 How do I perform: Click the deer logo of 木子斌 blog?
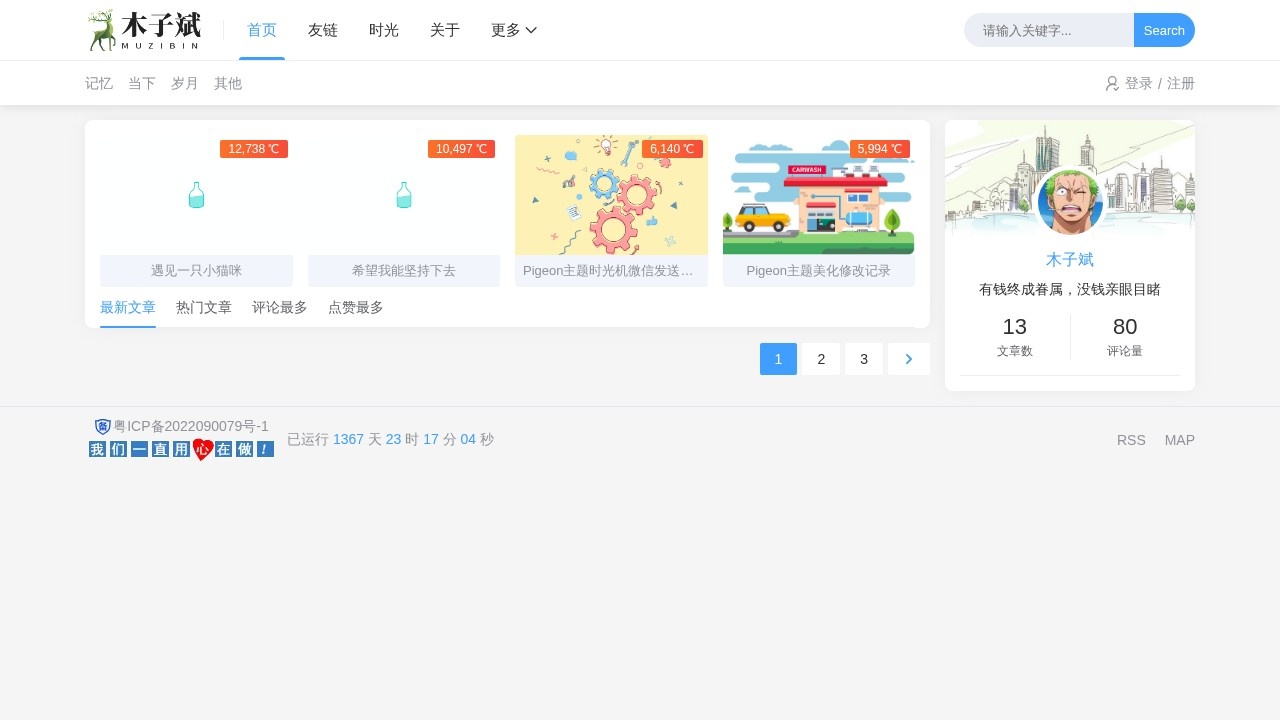coord(103,30)
